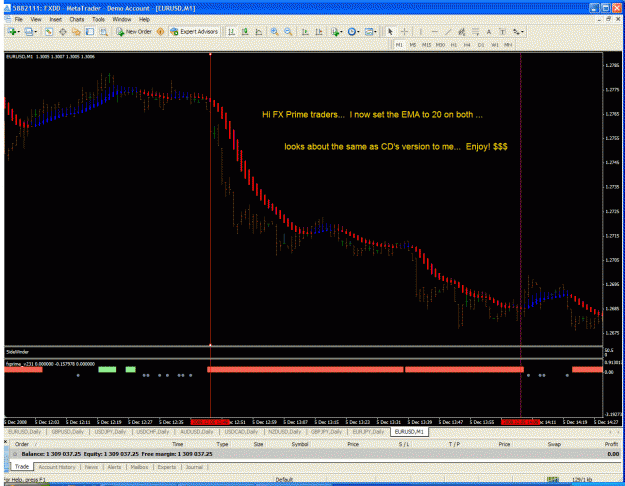The height and width of the screenshot is (486, 625).
Task: Open a new chart with the plus icon
Action: click(x=12, y=31)
